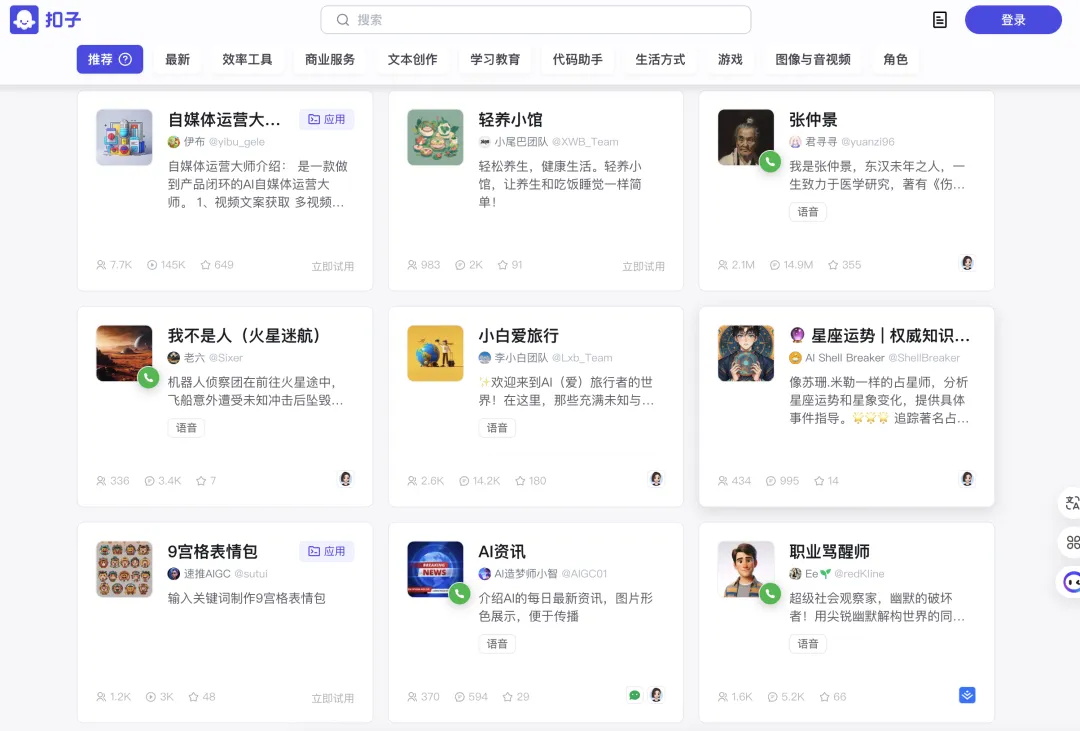This screenshot has height=731, width=1080.
Task: Start a voice call on the 张仲景 card
Action: [x=769, y=162]
